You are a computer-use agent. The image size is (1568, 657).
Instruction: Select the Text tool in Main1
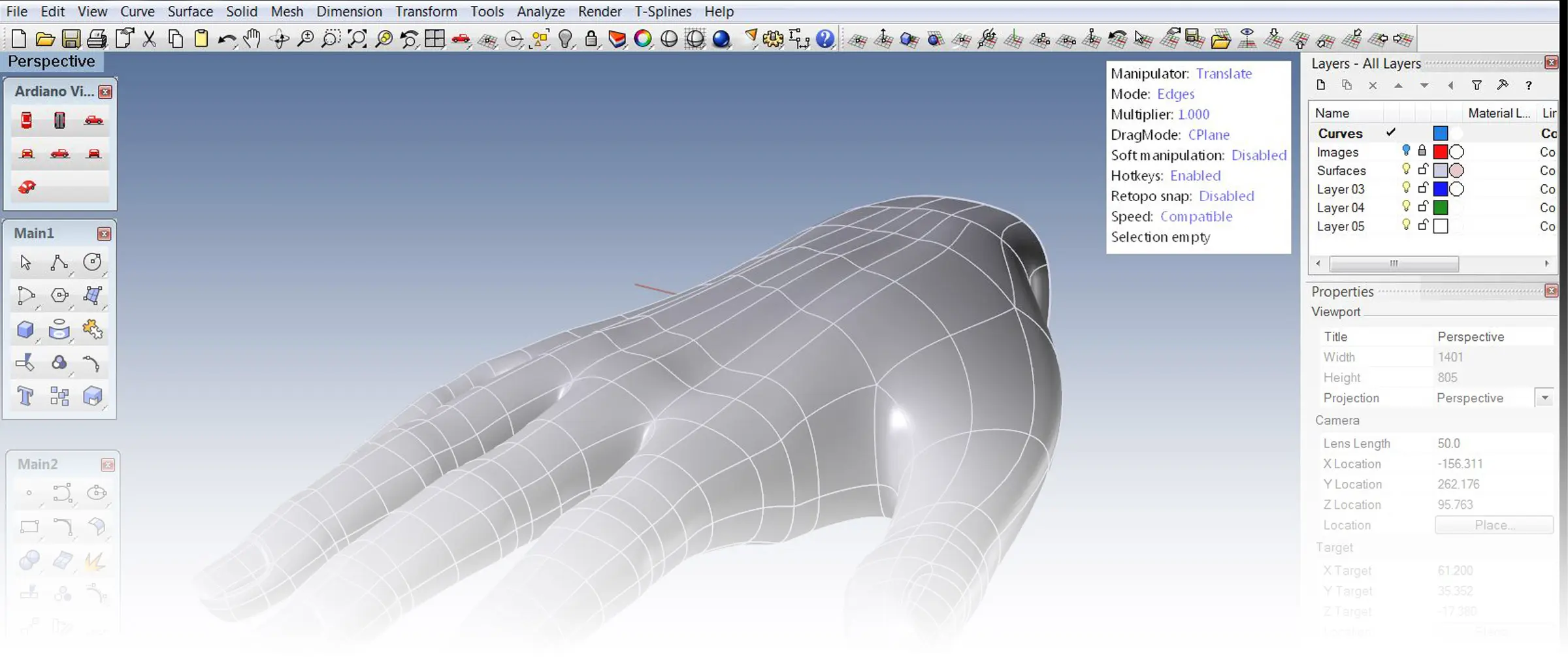click(25, 396)
